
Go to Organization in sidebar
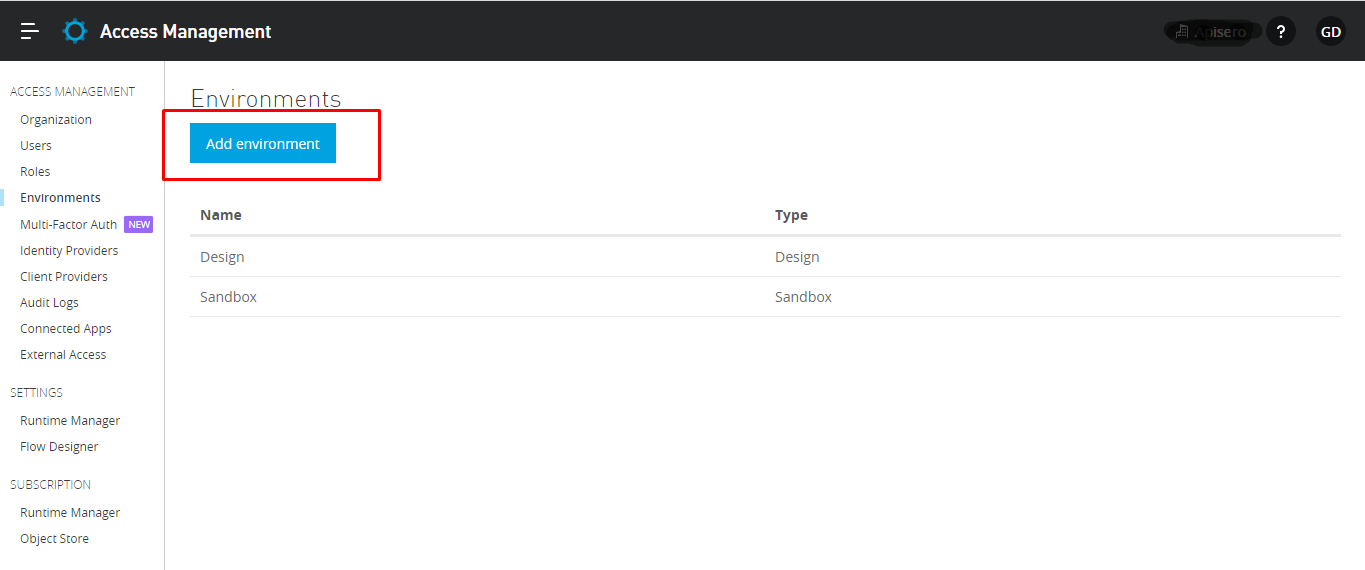coord(56,119)
